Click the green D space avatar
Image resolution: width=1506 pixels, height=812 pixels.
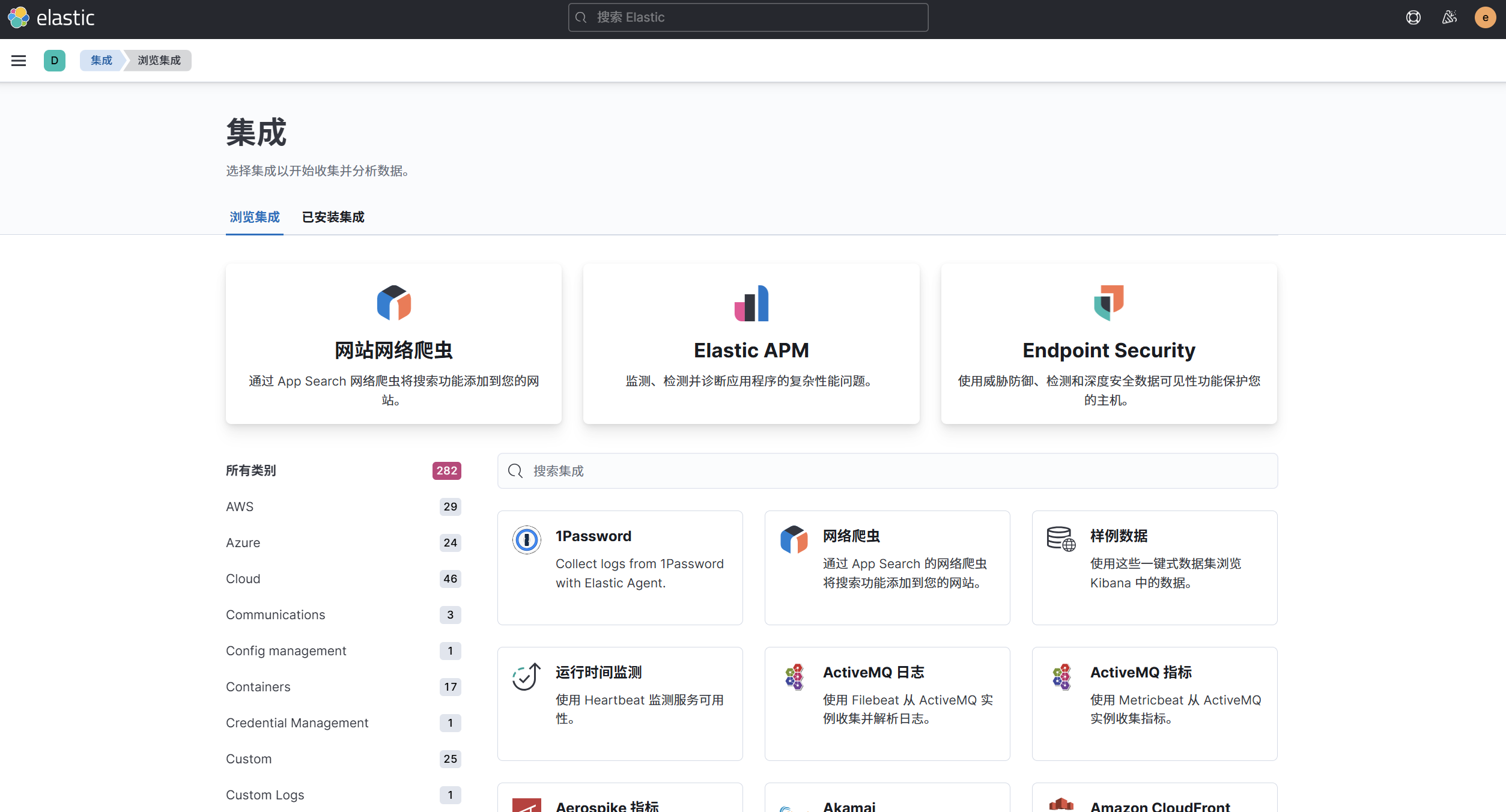(54, 61)
